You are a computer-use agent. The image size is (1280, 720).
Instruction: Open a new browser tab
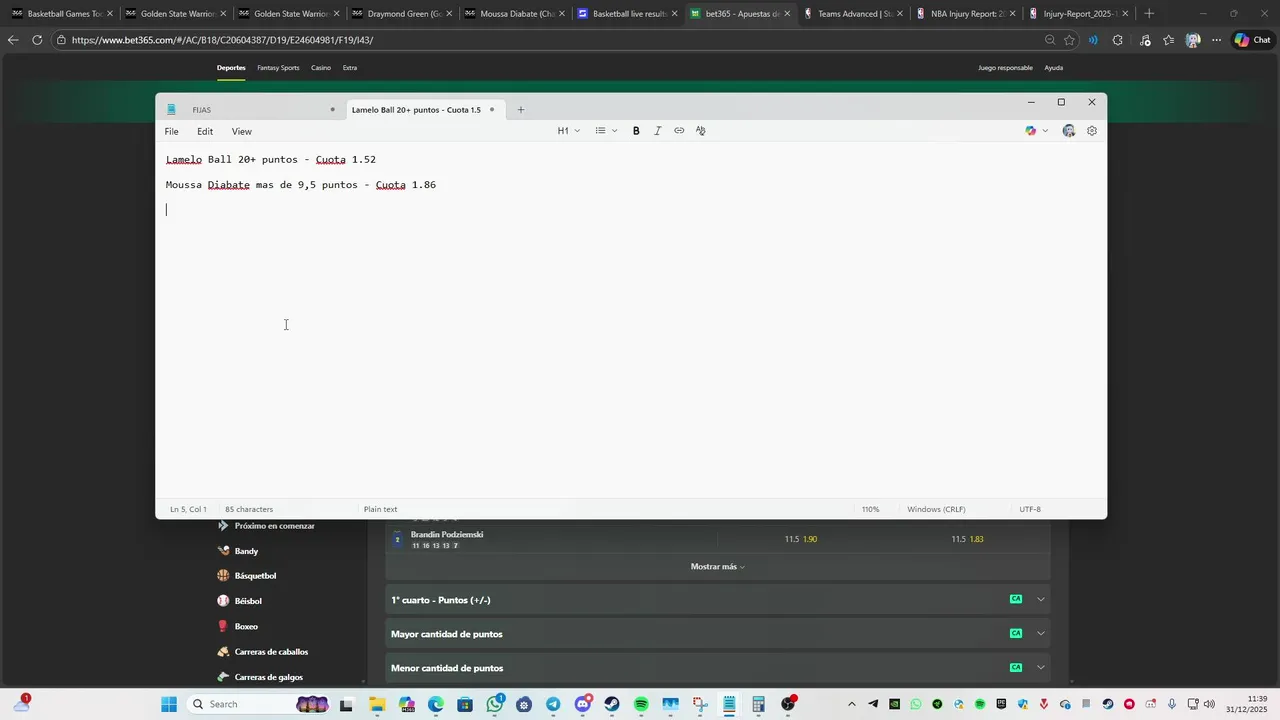tap(1149, 14)
